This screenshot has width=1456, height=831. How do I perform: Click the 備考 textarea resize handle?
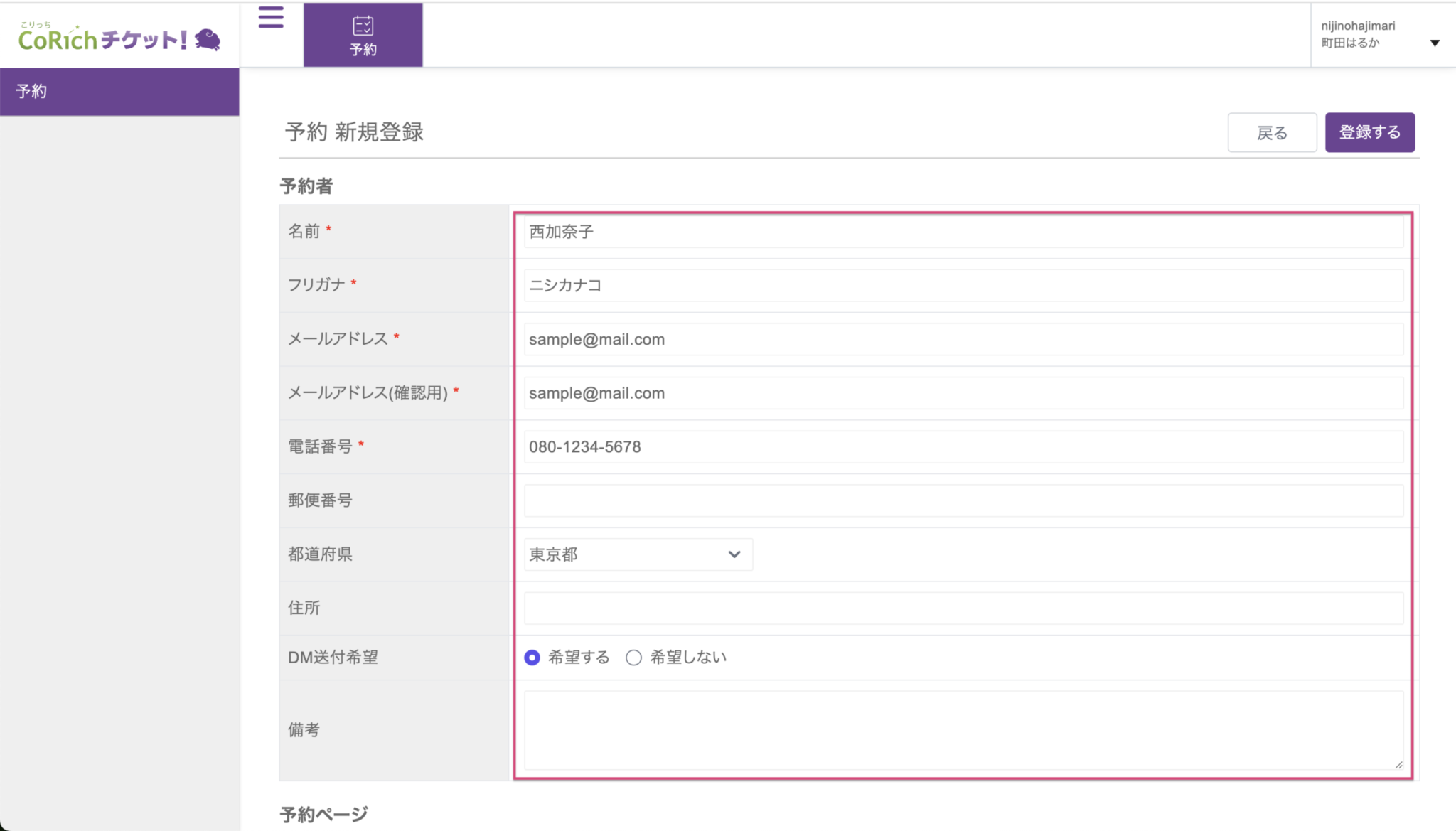(1398, 765)
